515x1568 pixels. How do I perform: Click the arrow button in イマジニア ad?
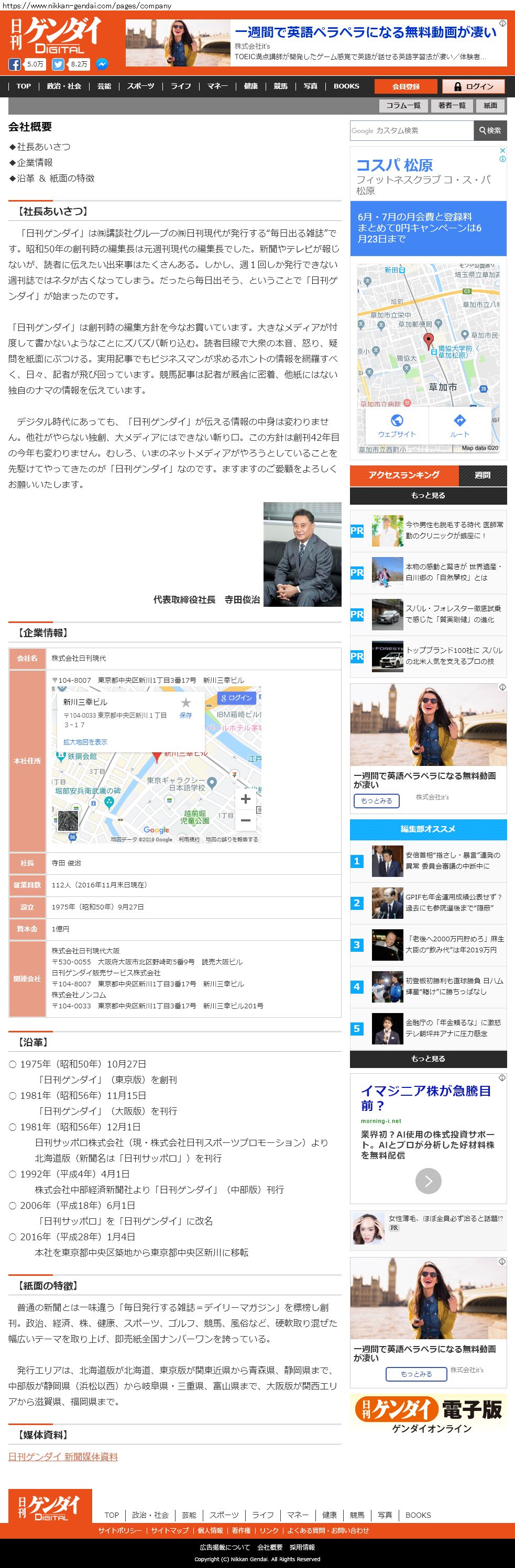click(x=428, y=1181)
